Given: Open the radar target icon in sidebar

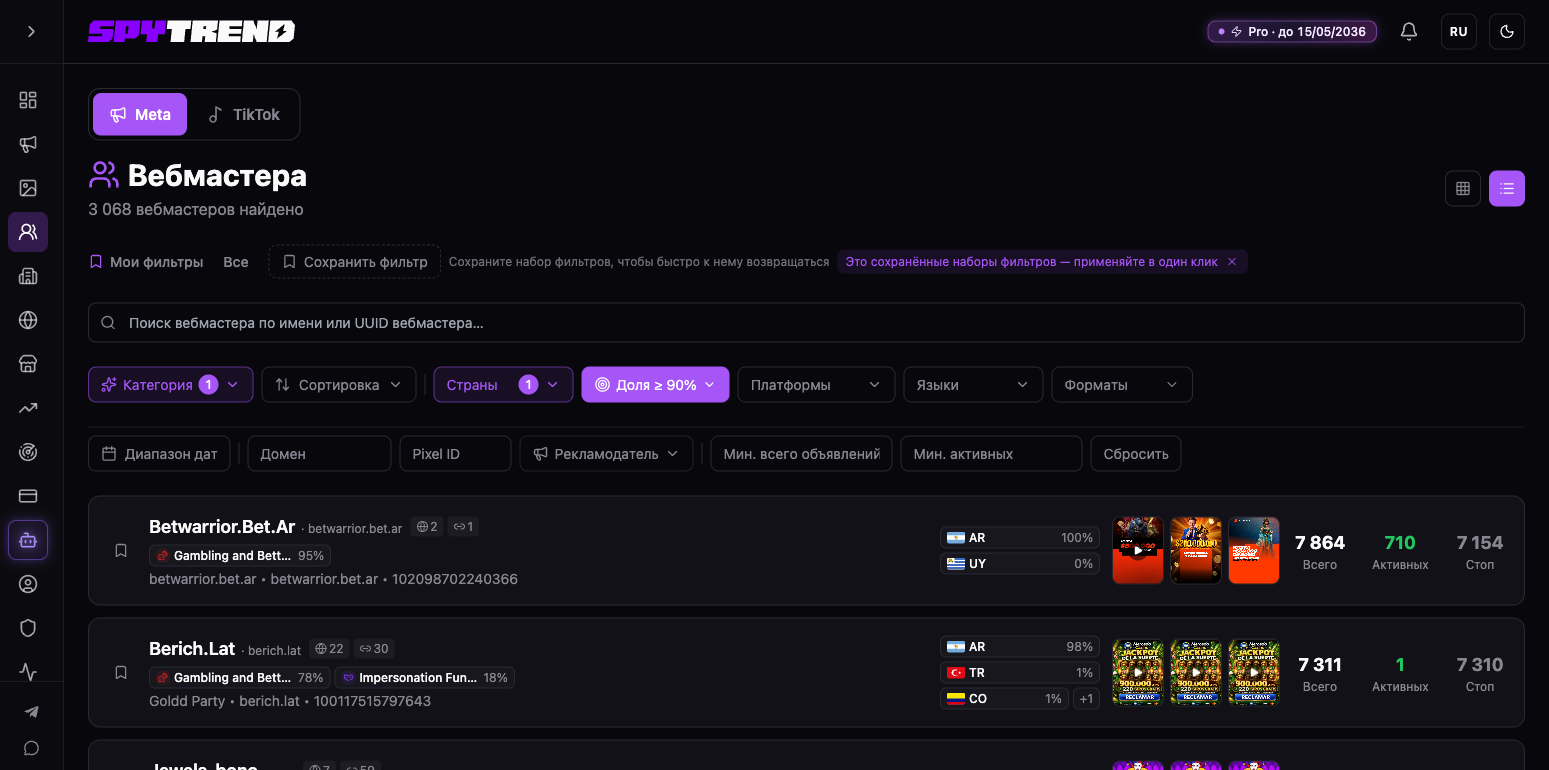Looking at the screenshot, I should [x=28, y=452].
